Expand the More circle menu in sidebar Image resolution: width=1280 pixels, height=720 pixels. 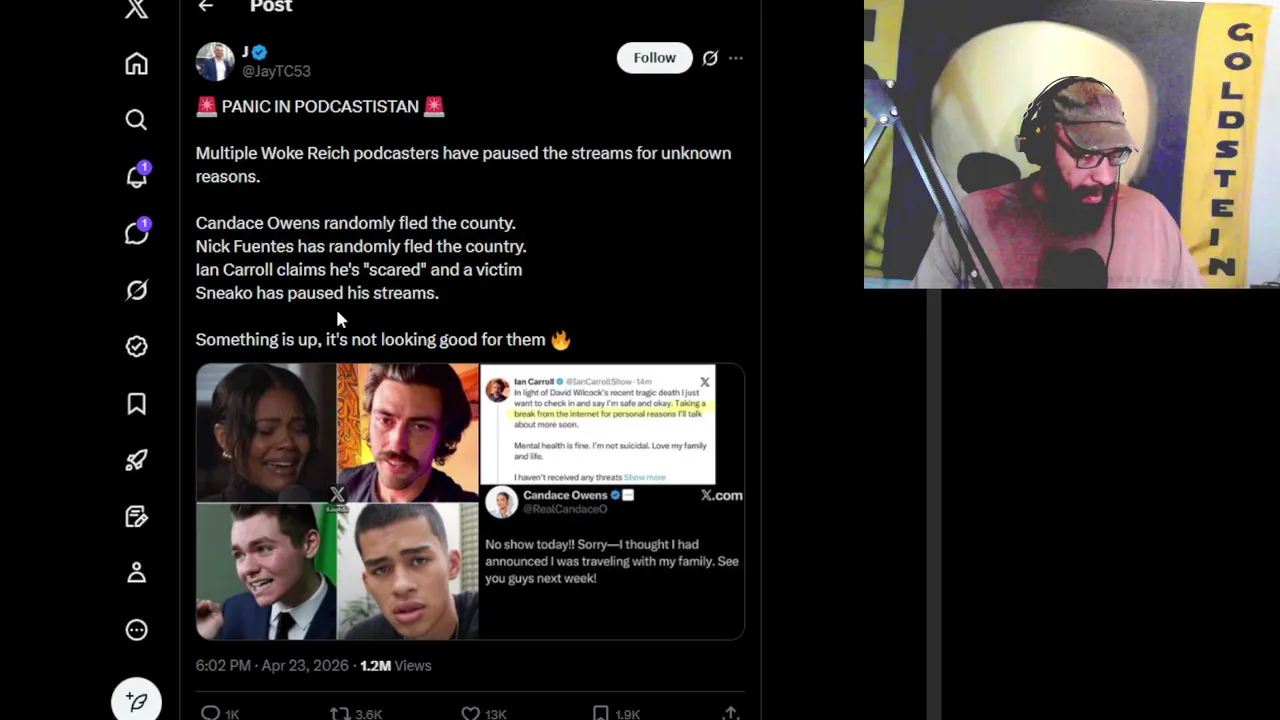[137, 630]
